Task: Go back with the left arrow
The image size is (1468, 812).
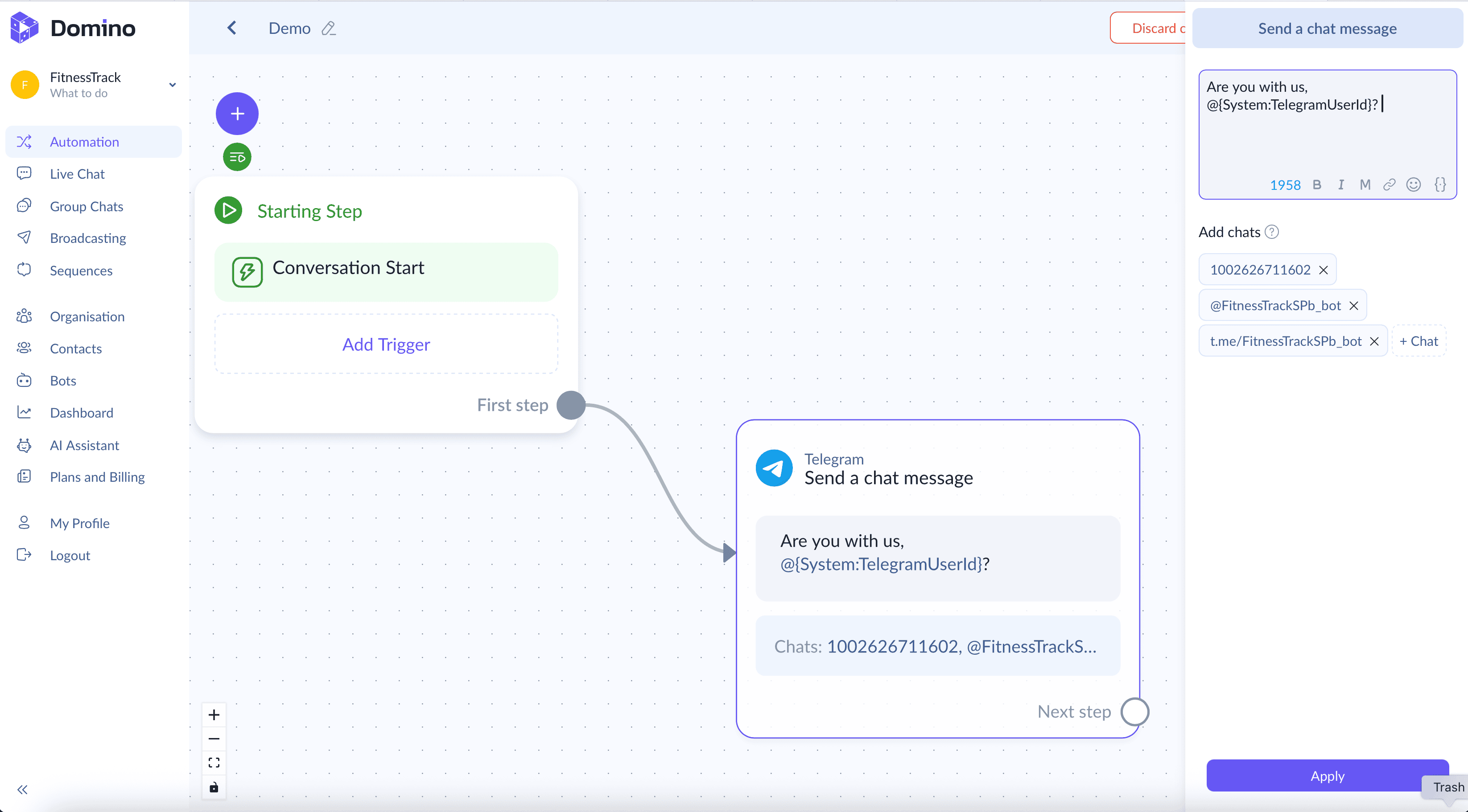Action: coord(231,28)
